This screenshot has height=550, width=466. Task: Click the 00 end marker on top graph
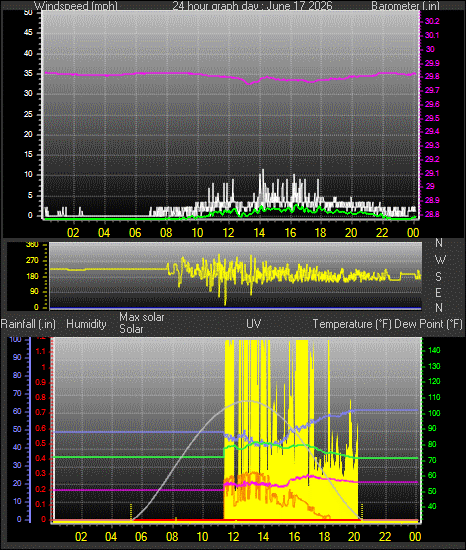tap(413, 233)
